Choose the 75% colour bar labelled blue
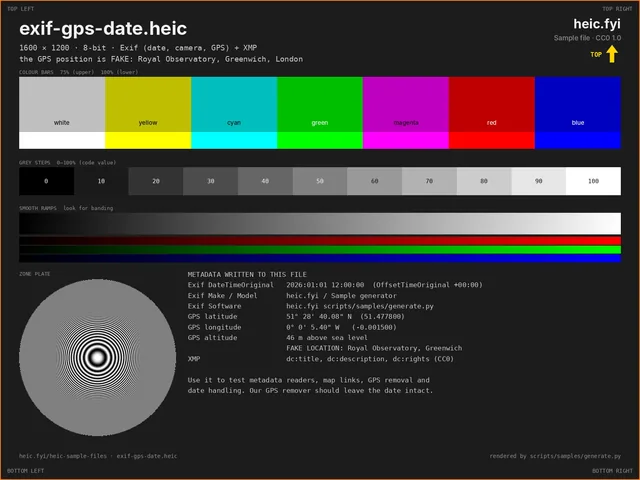640x480 pixels. tap(578, 104)
